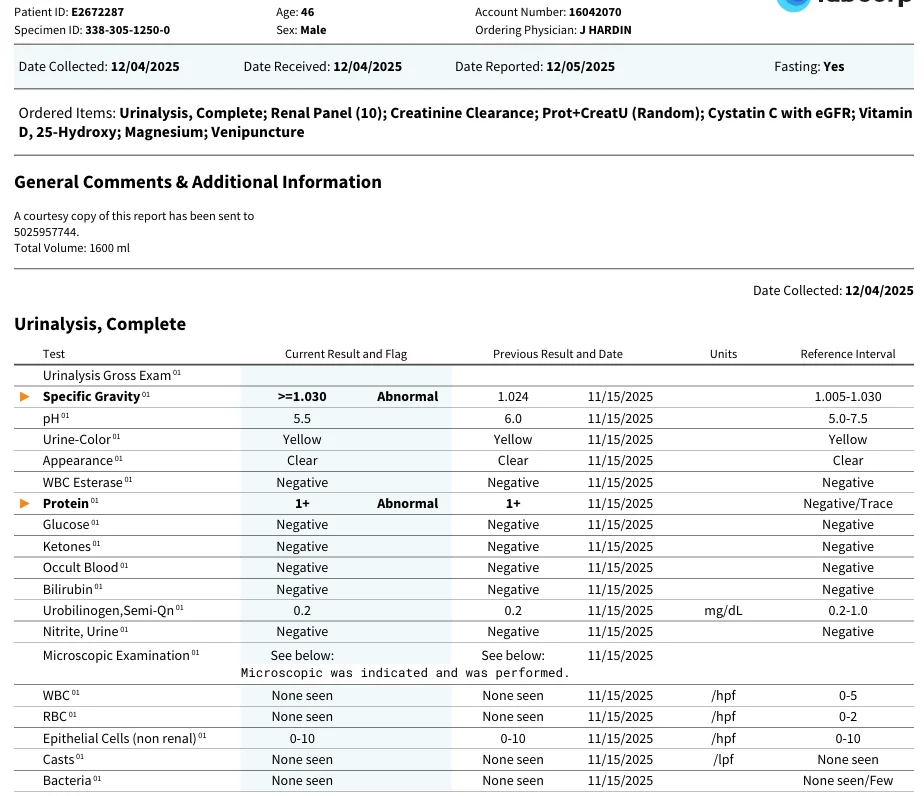Click the Units column header

(723, 354)
